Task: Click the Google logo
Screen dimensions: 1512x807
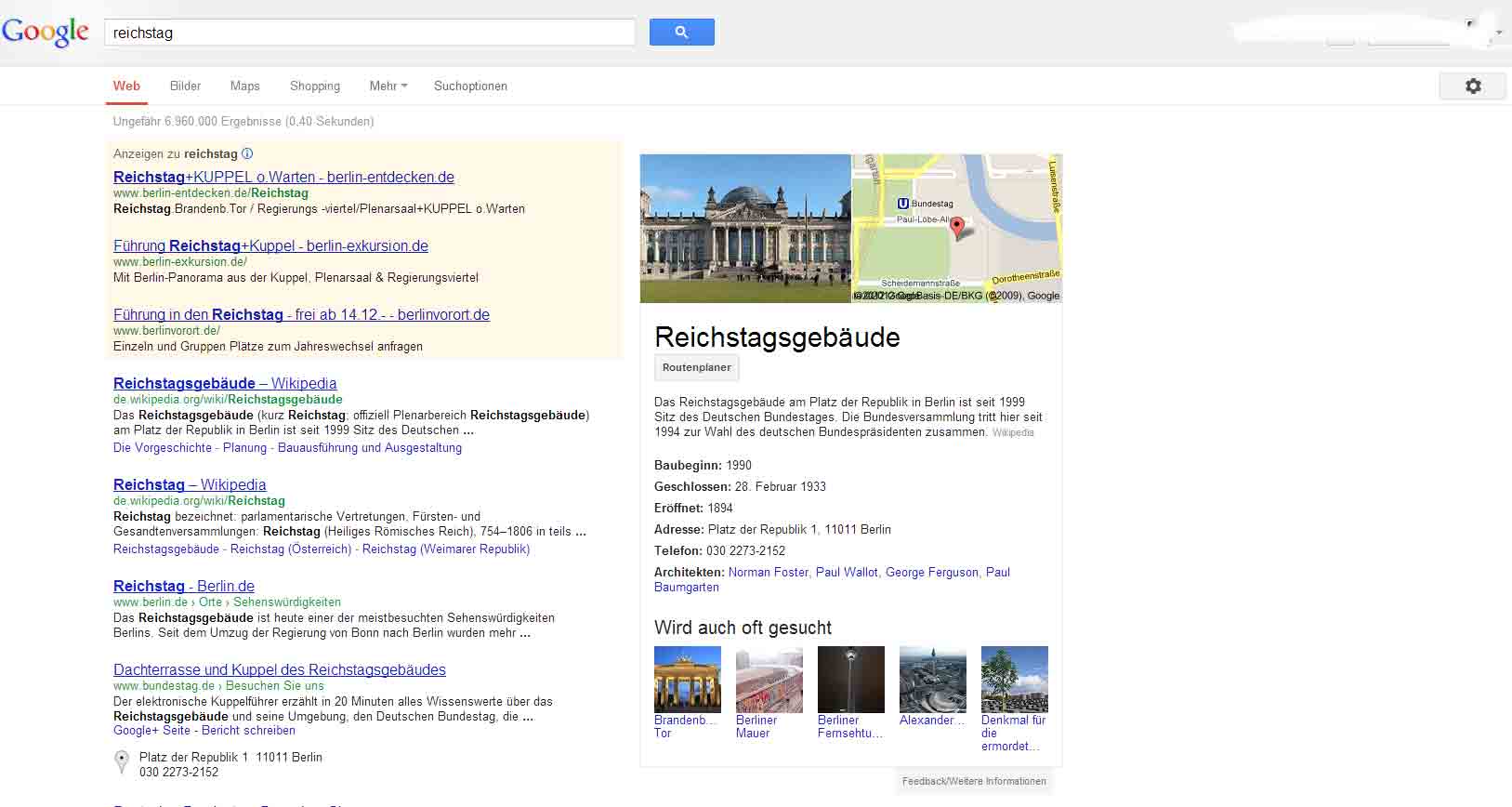Action: (x=46, y=32)
